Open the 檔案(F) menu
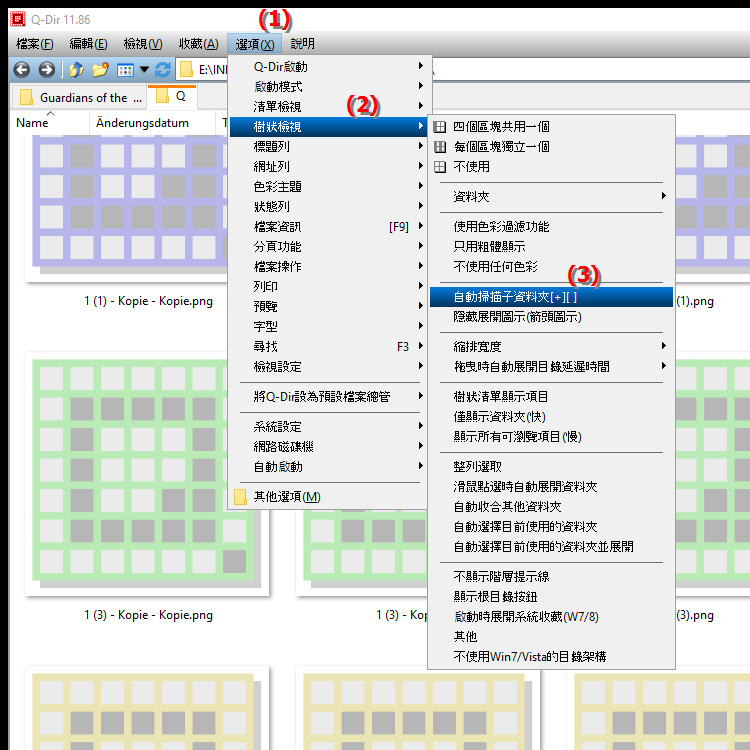750x750 pixels. click(34, 44)
